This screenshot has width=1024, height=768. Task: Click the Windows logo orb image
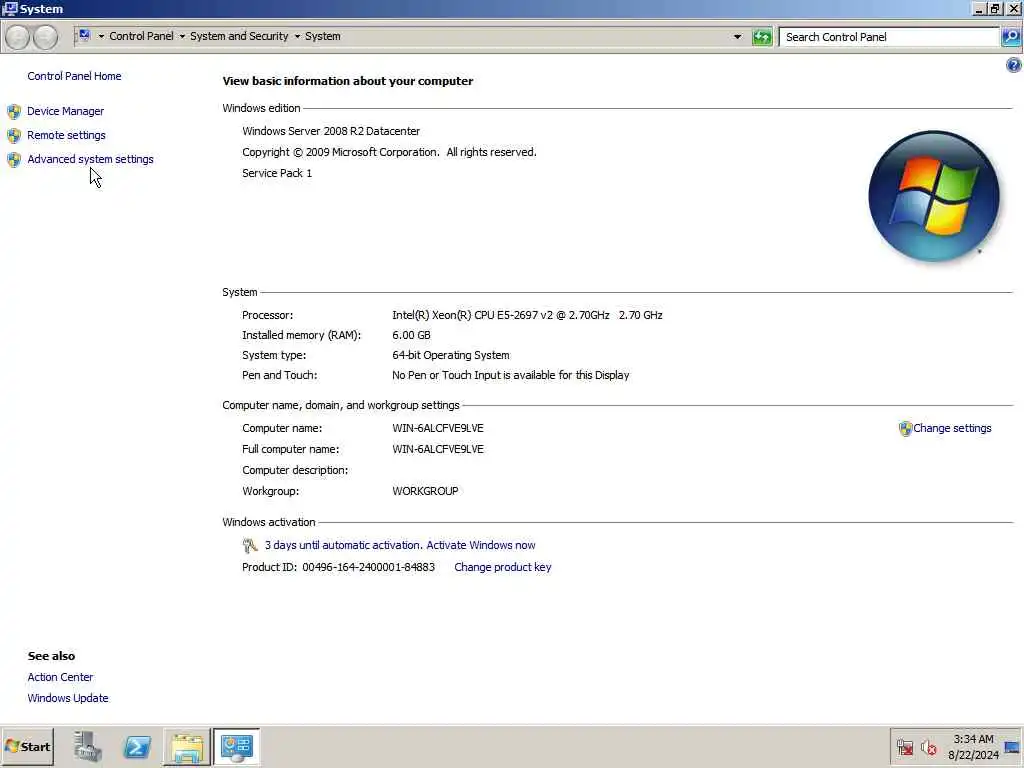coord(934,196)
